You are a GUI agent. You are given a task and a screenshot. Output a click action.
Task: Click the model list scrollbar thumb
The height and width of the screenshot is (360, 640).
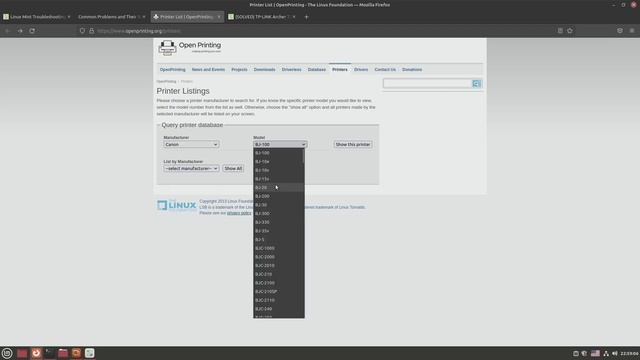(303, 156)
